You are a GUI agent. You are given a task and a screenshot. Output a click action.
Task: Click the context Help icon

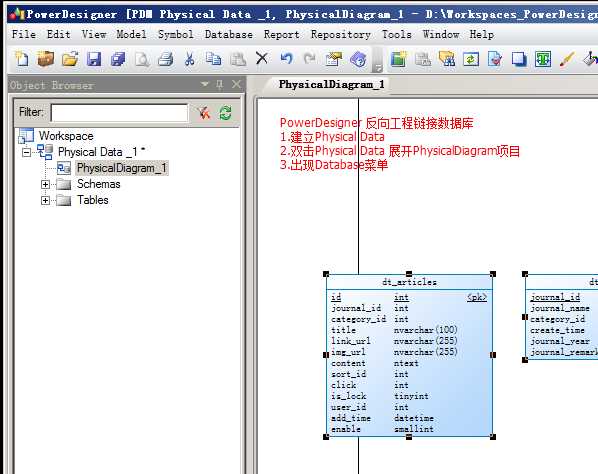(358, 59)
